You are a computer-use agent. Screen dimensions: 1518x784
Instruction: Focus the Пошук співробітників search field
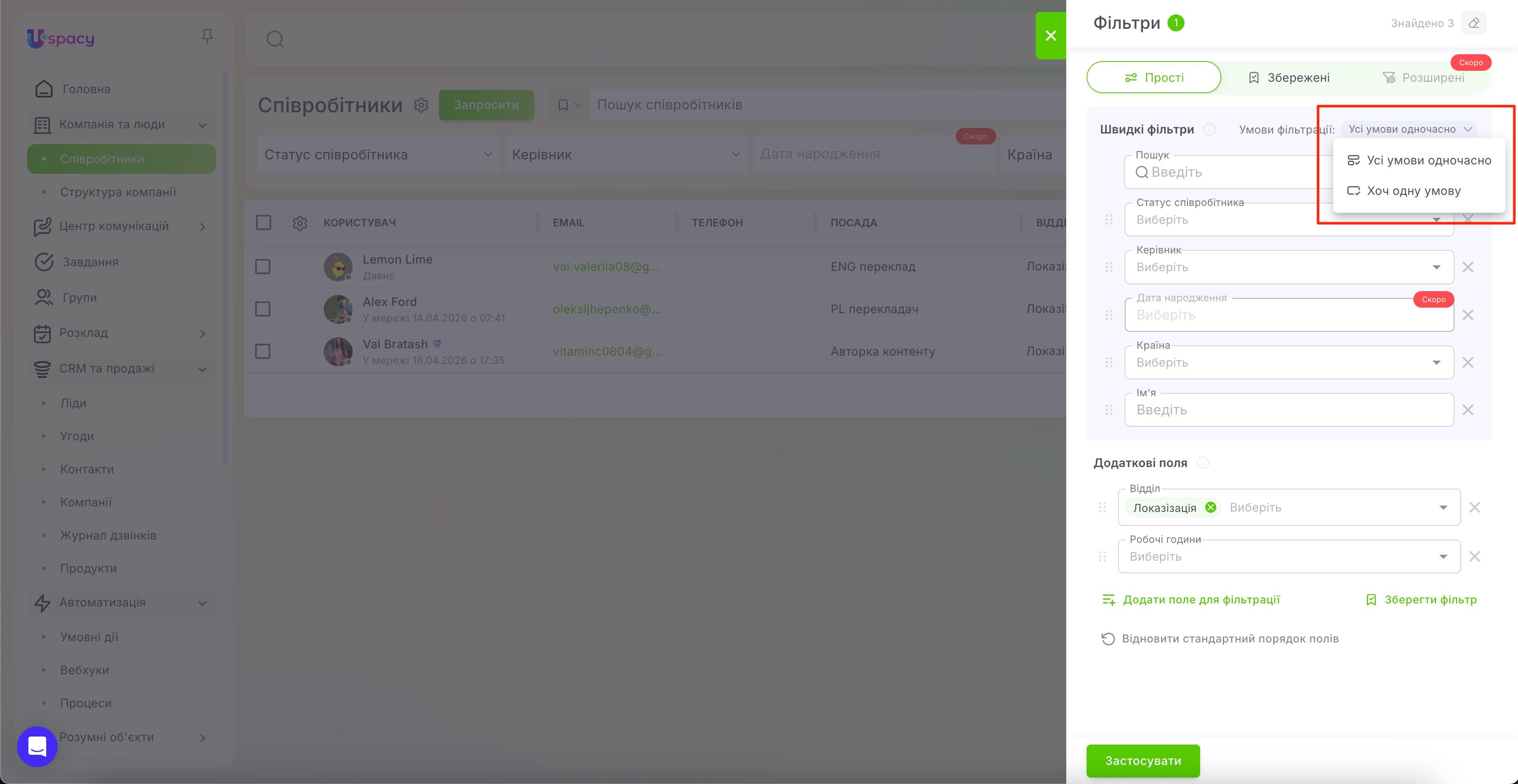point(828,105)
